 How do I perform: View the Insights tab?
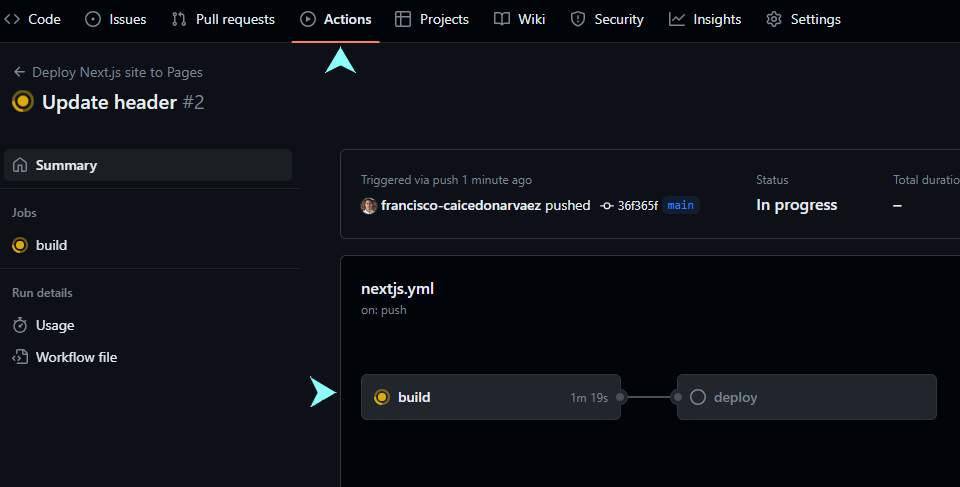705,20
